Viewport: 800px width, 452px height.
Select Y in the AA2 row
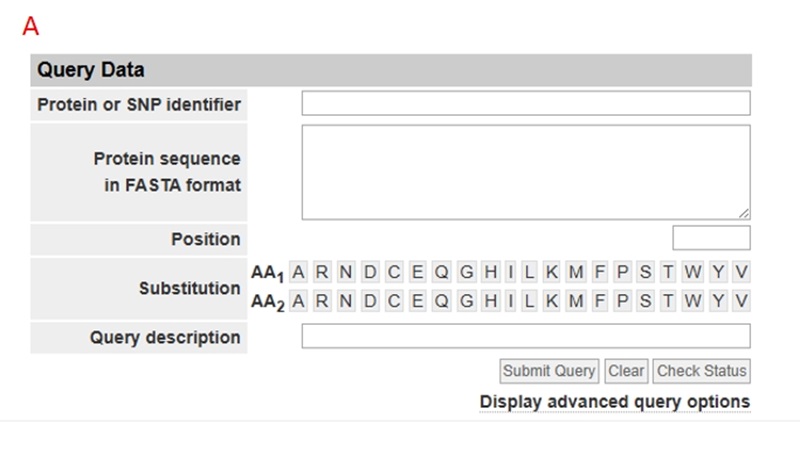click(x=718, y=301)
